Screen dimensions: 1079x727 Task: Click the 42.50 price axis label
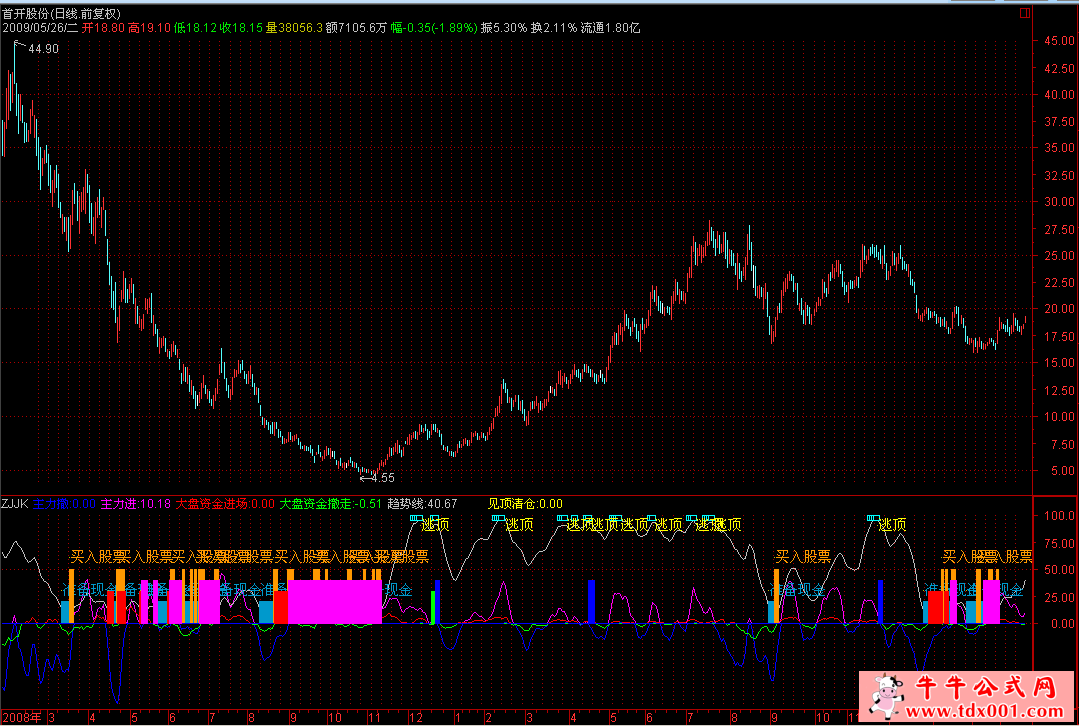click(x=1059, y=69)
